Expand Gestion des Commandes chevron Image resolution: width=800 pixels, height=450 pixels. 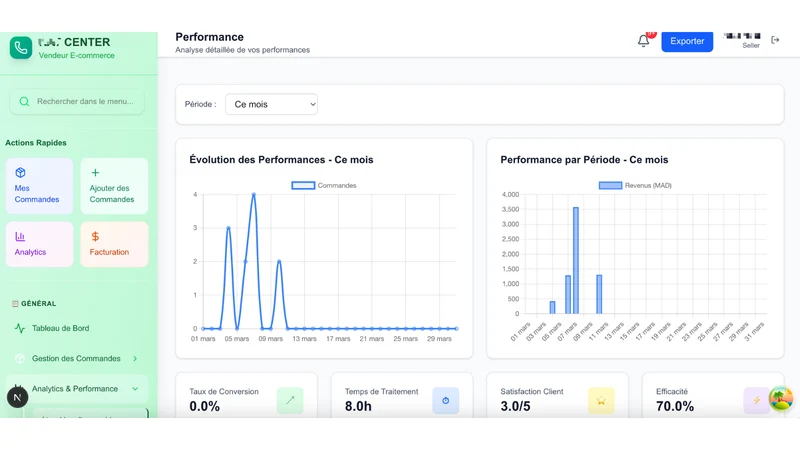coord(135,359)
